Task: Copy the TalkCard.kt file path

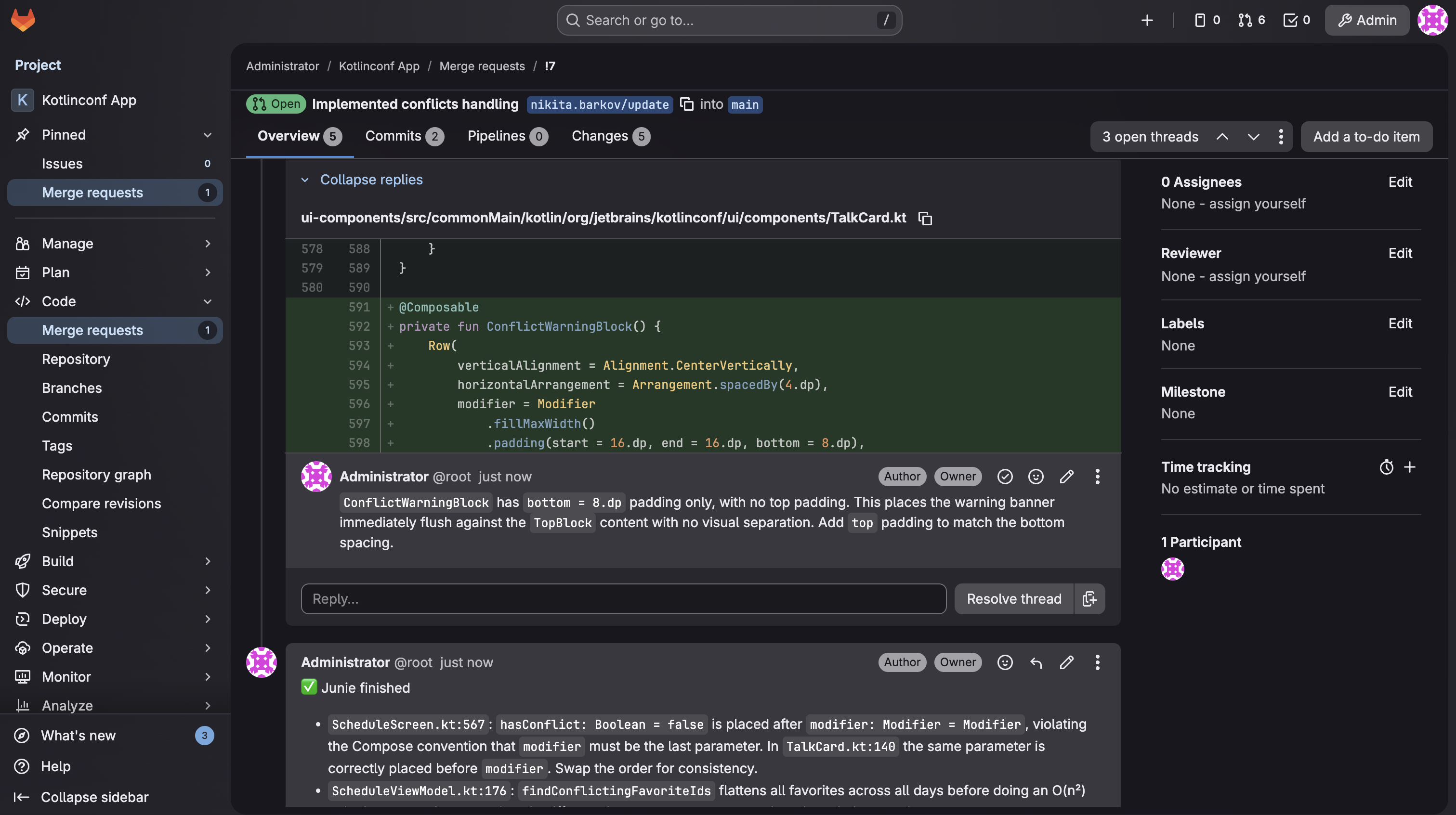Action: [x=925, y=218]
